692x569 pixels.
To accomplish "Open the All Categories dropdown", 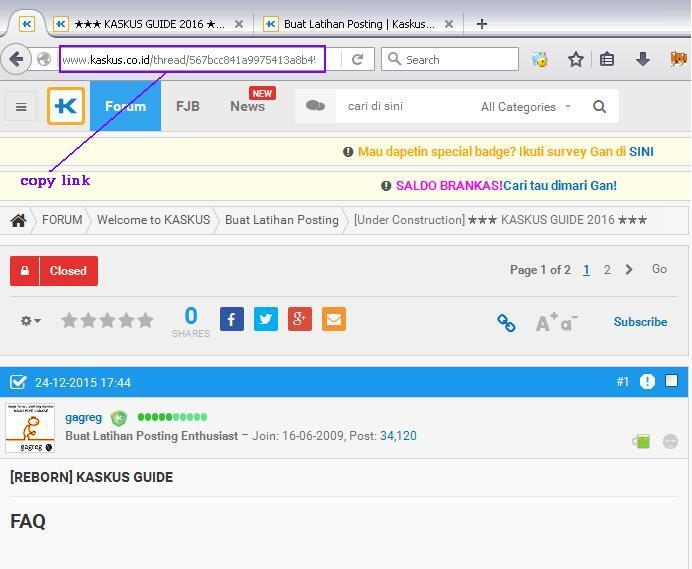I will click(526, 106).
